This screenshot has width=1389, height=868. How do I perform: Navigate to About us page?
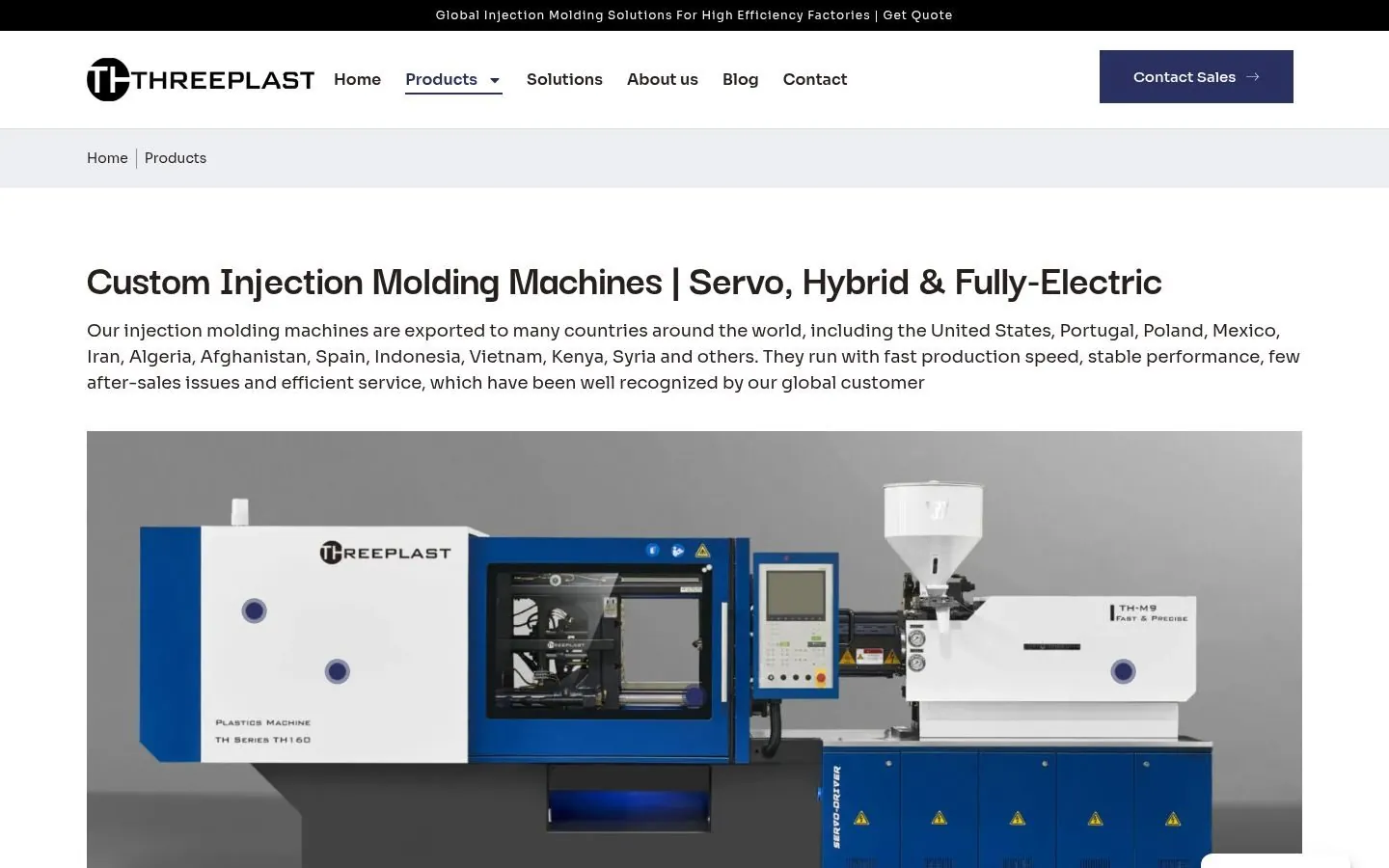663,79
